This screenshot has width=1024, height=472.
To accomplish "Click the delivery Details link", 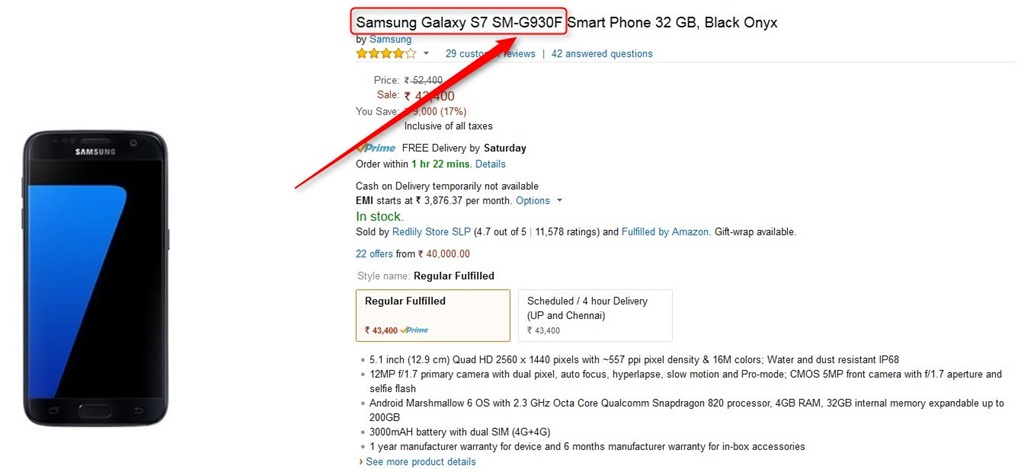I will tap(490, 164).
